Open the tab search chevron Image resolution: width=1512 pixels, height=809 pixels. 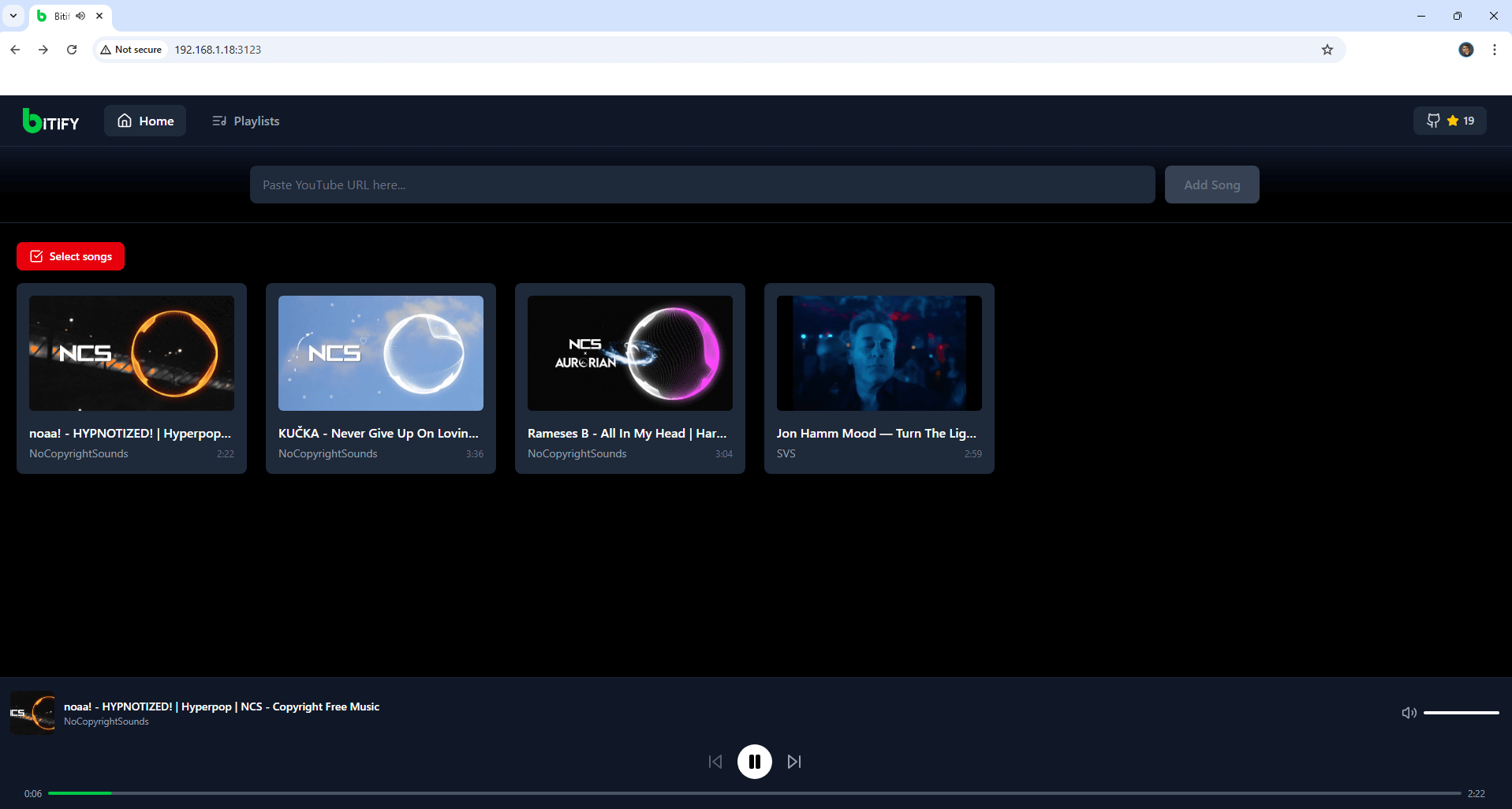point(13,15)
